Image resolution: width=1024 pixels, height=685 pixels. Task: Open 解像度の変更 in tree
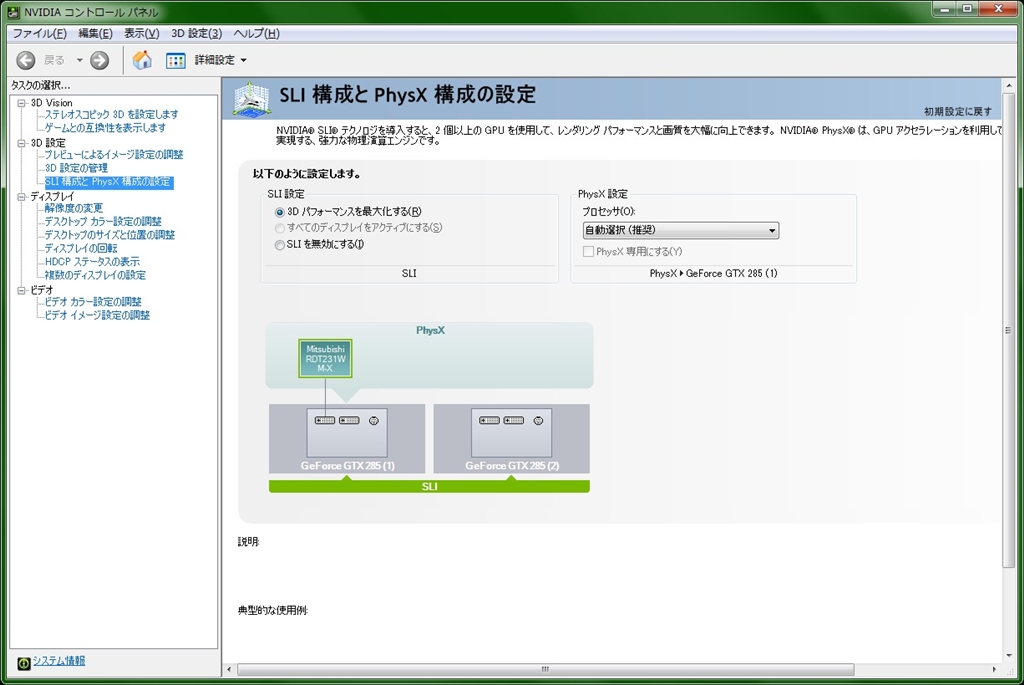(73, 208)
